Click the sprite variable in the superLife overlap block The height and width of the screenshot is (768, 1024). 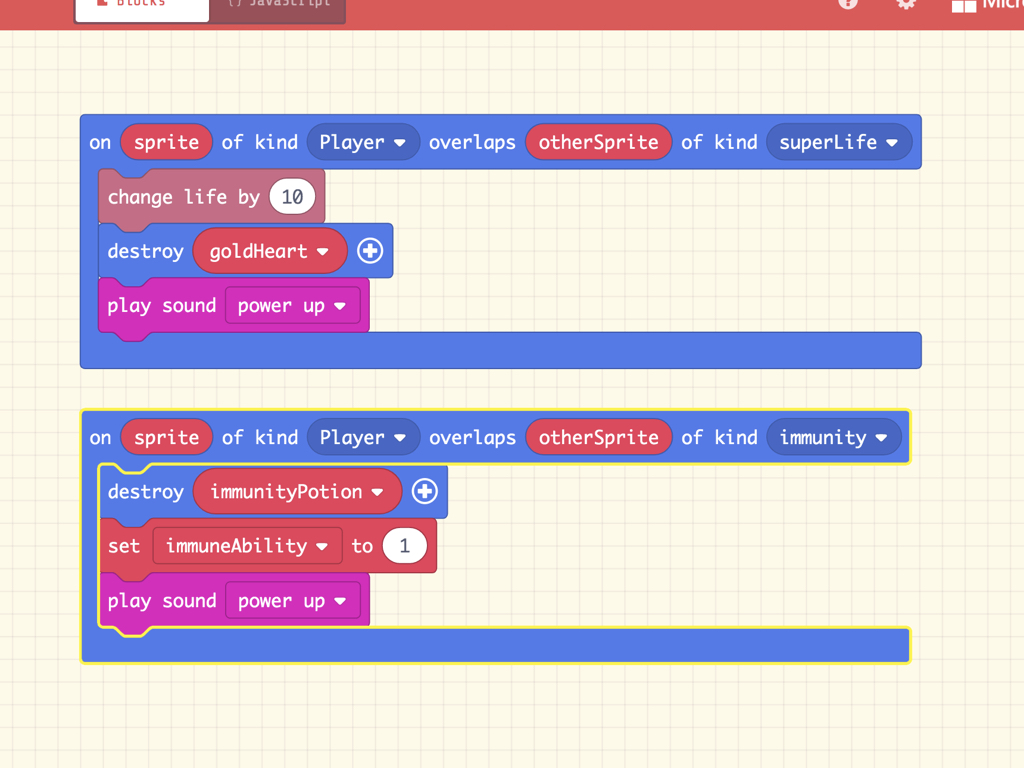point(167,142)
